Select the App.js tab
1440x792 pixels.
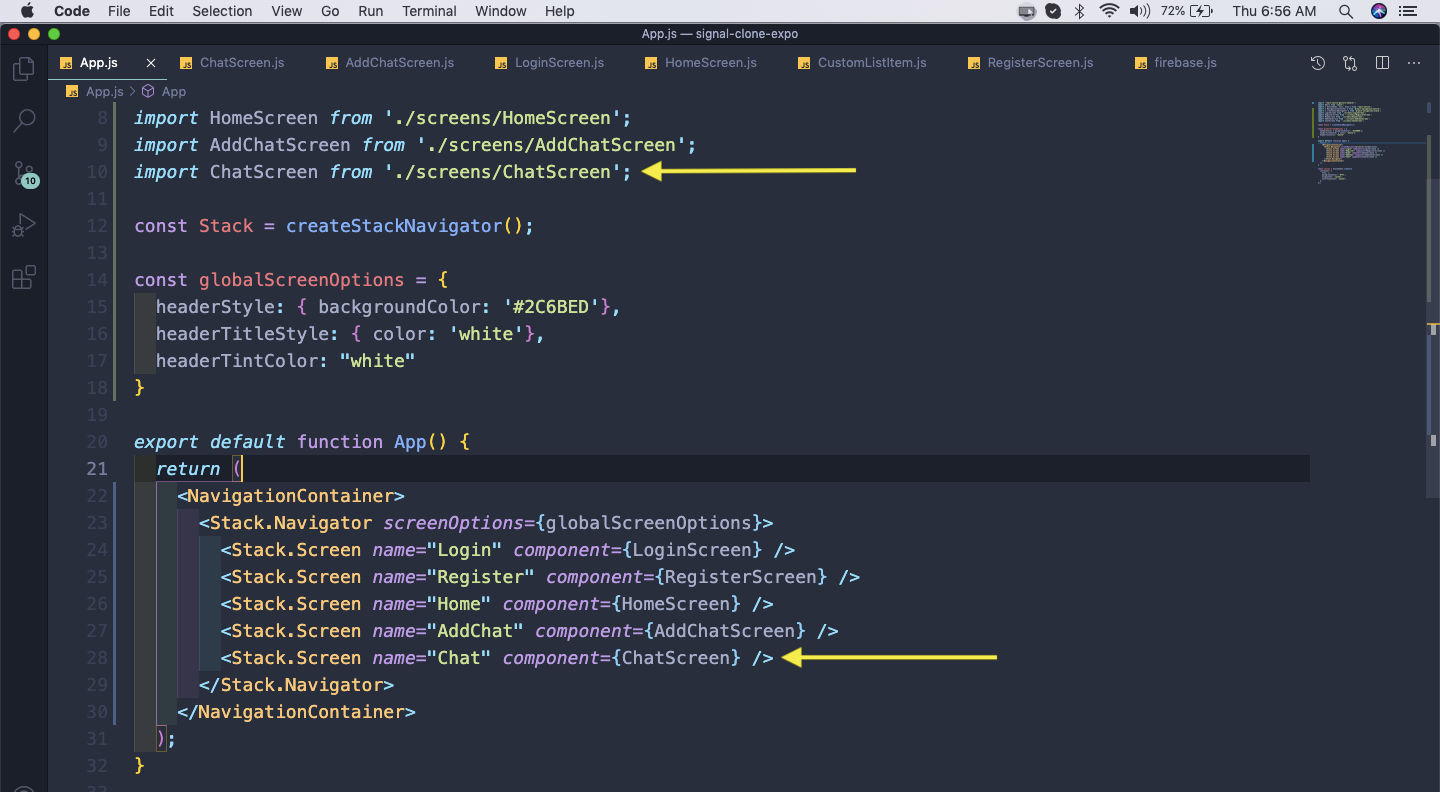pyautogui.click(x=98, y=63)
